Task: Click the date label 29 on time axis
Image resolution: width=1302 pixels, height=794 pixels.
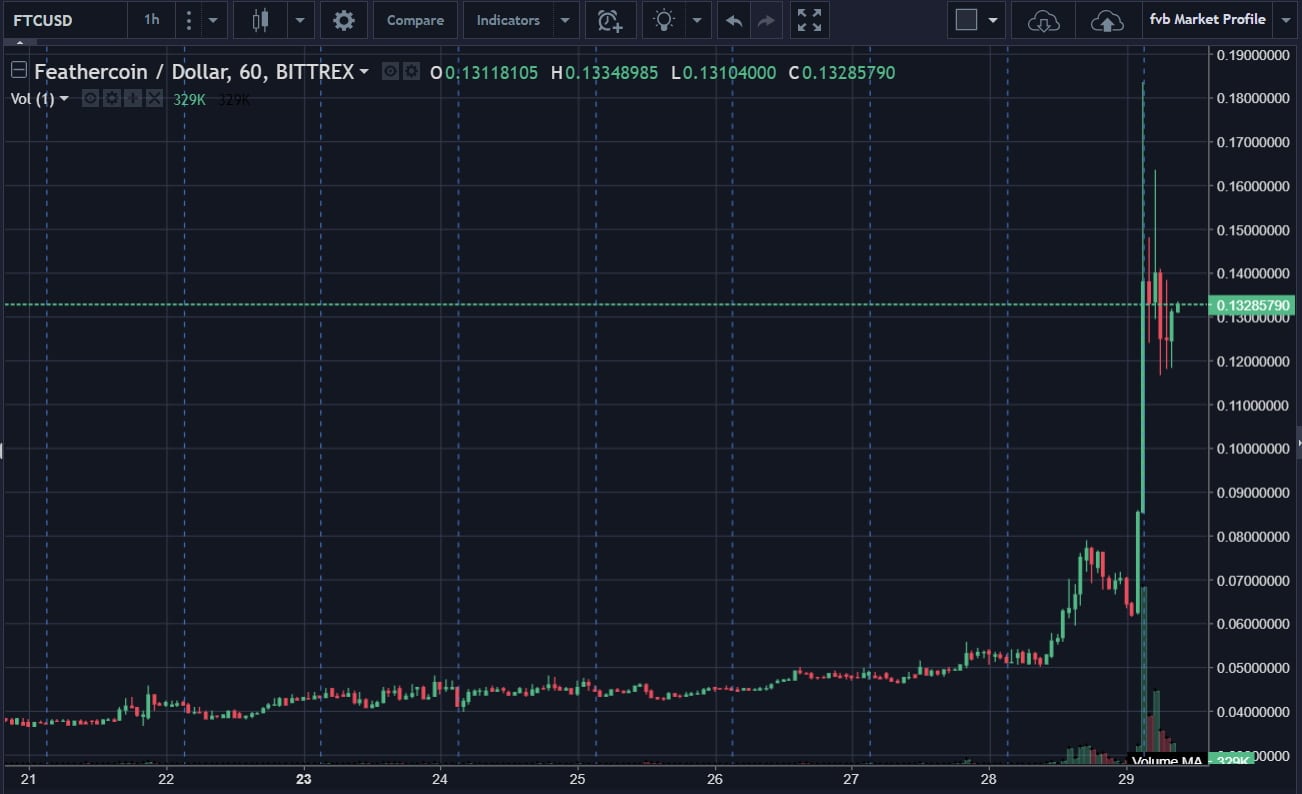Action: tap(1125, 780)
